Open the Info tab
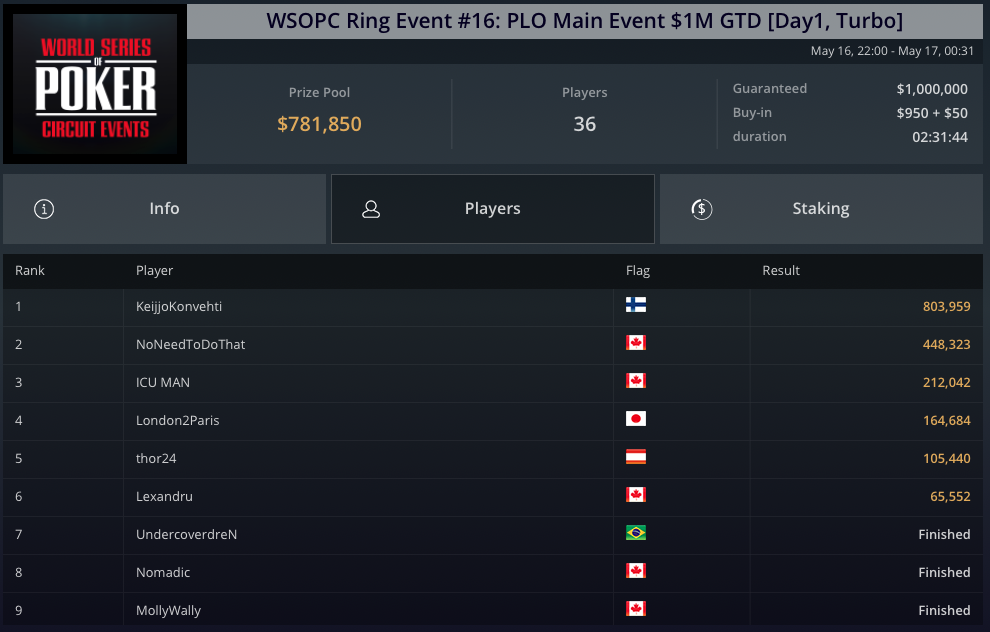This screenshot has height=632, width=990. coord(164,209)
